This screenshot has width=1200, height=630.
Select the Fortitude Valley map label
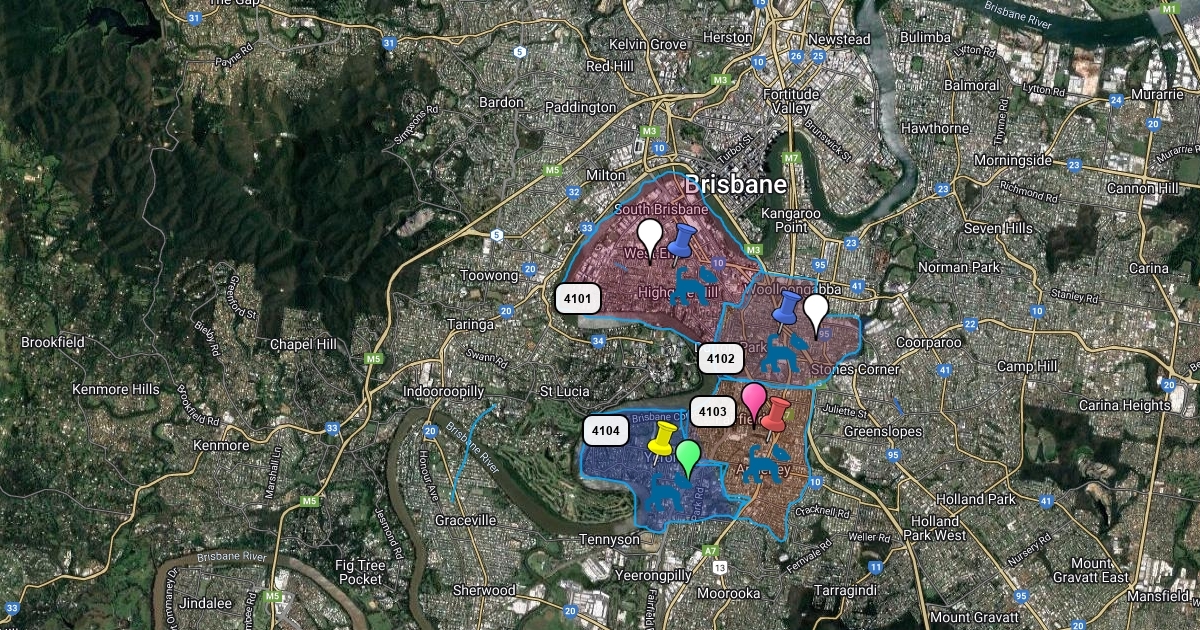(x=791, y=101)
